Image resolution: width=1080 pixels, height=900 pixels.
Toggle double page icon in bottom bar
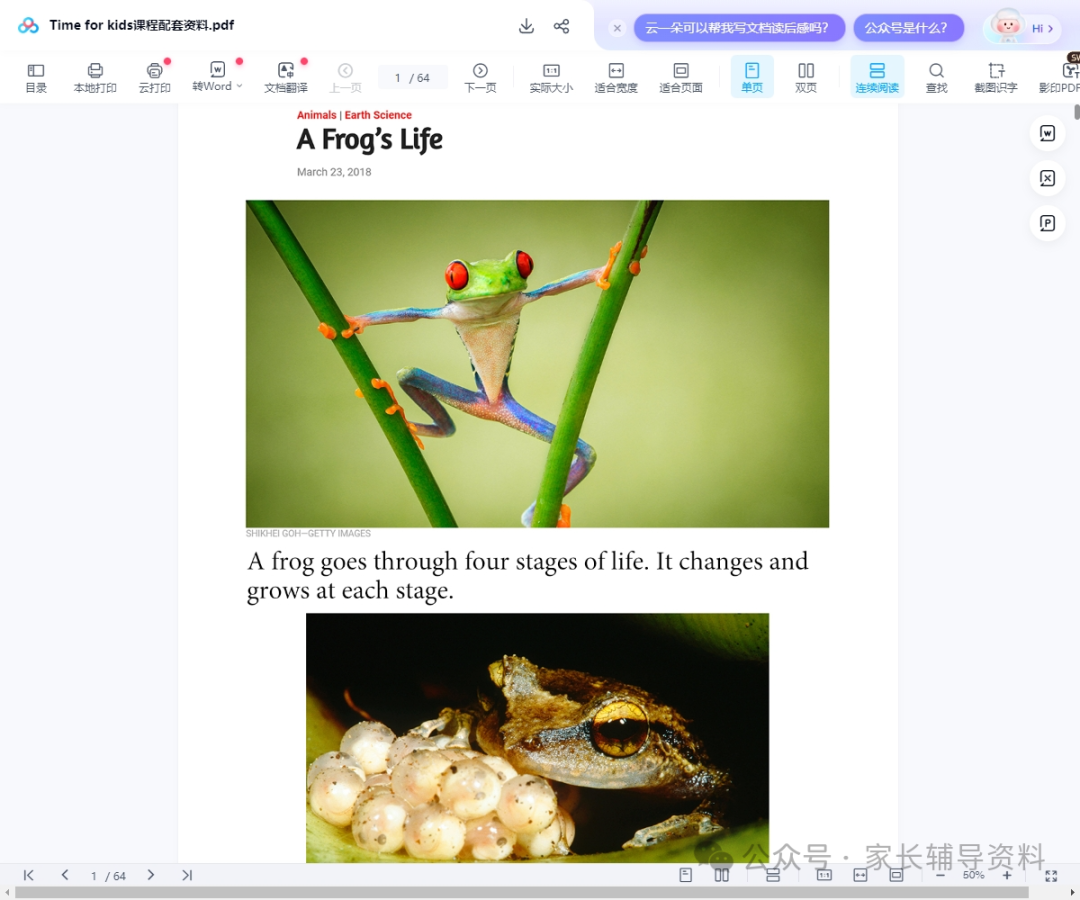click(721, 875)
